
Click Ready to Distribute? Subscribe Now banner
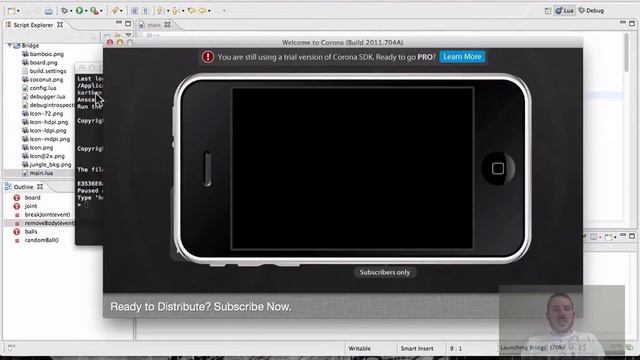coord(200,307)
